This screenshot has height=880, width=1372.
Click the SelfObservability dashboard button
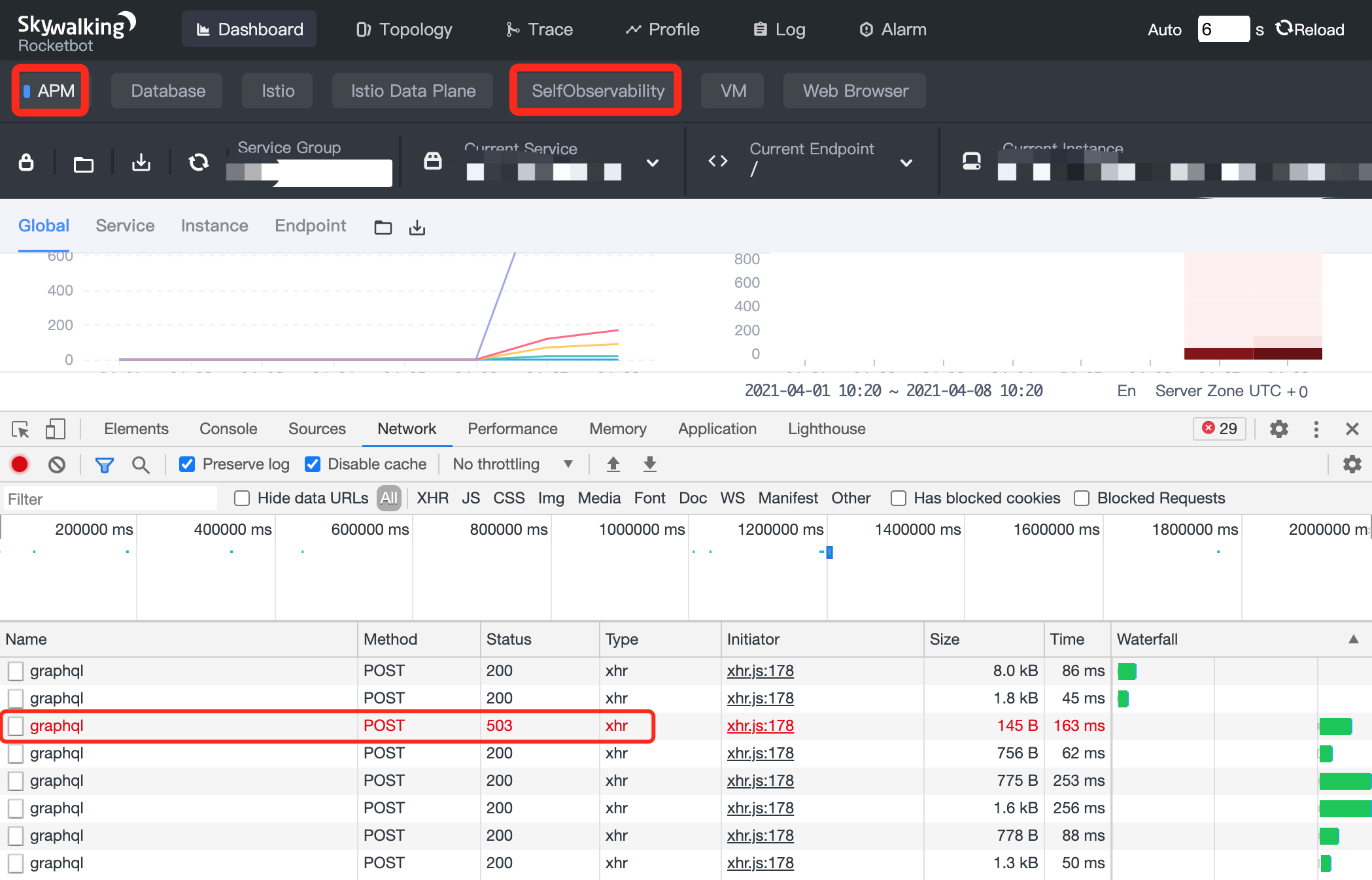click(597, 91)
